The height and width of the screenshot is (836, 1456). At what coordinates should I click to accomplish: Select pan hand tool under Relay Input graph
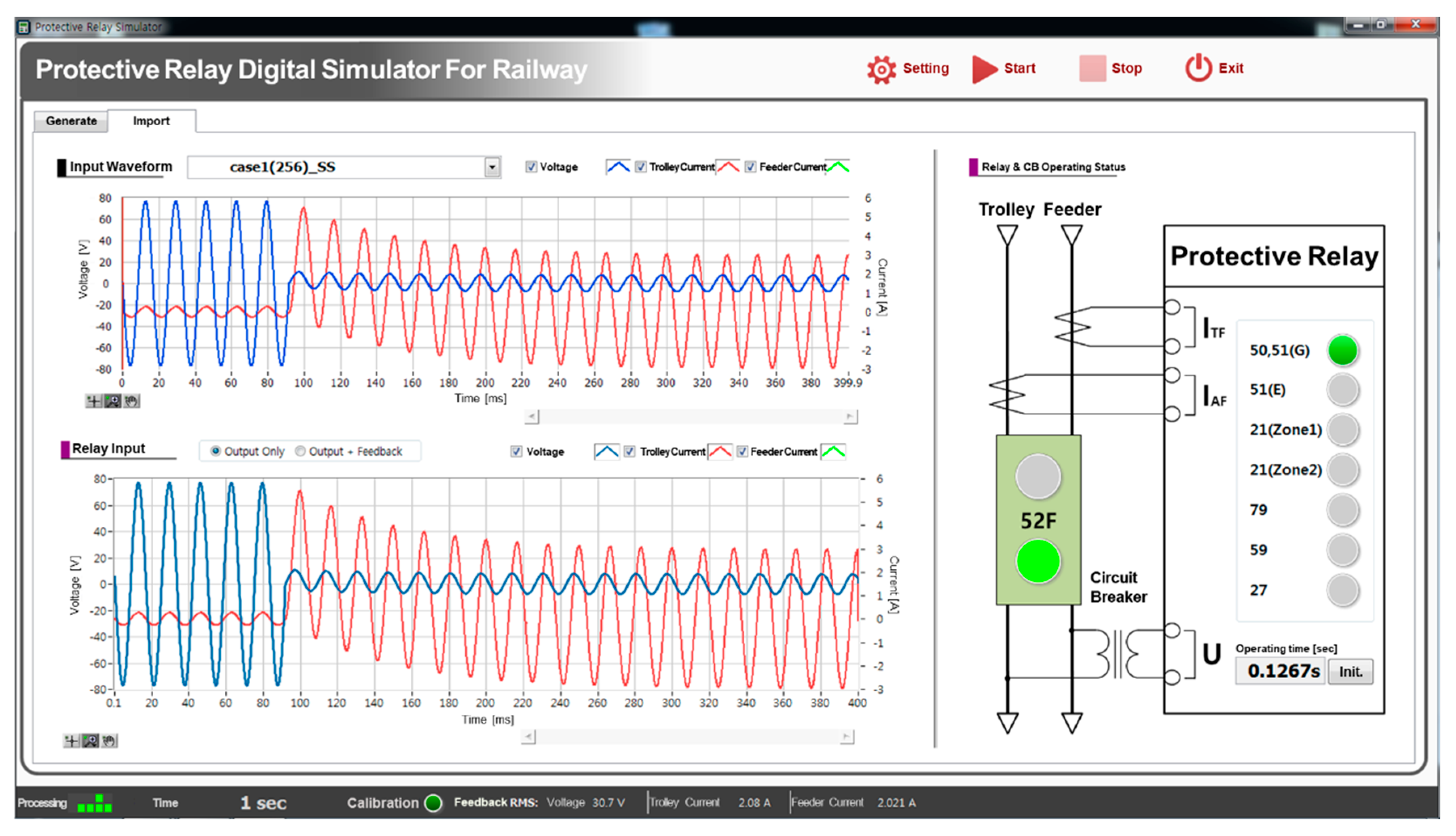pos(109,741)
